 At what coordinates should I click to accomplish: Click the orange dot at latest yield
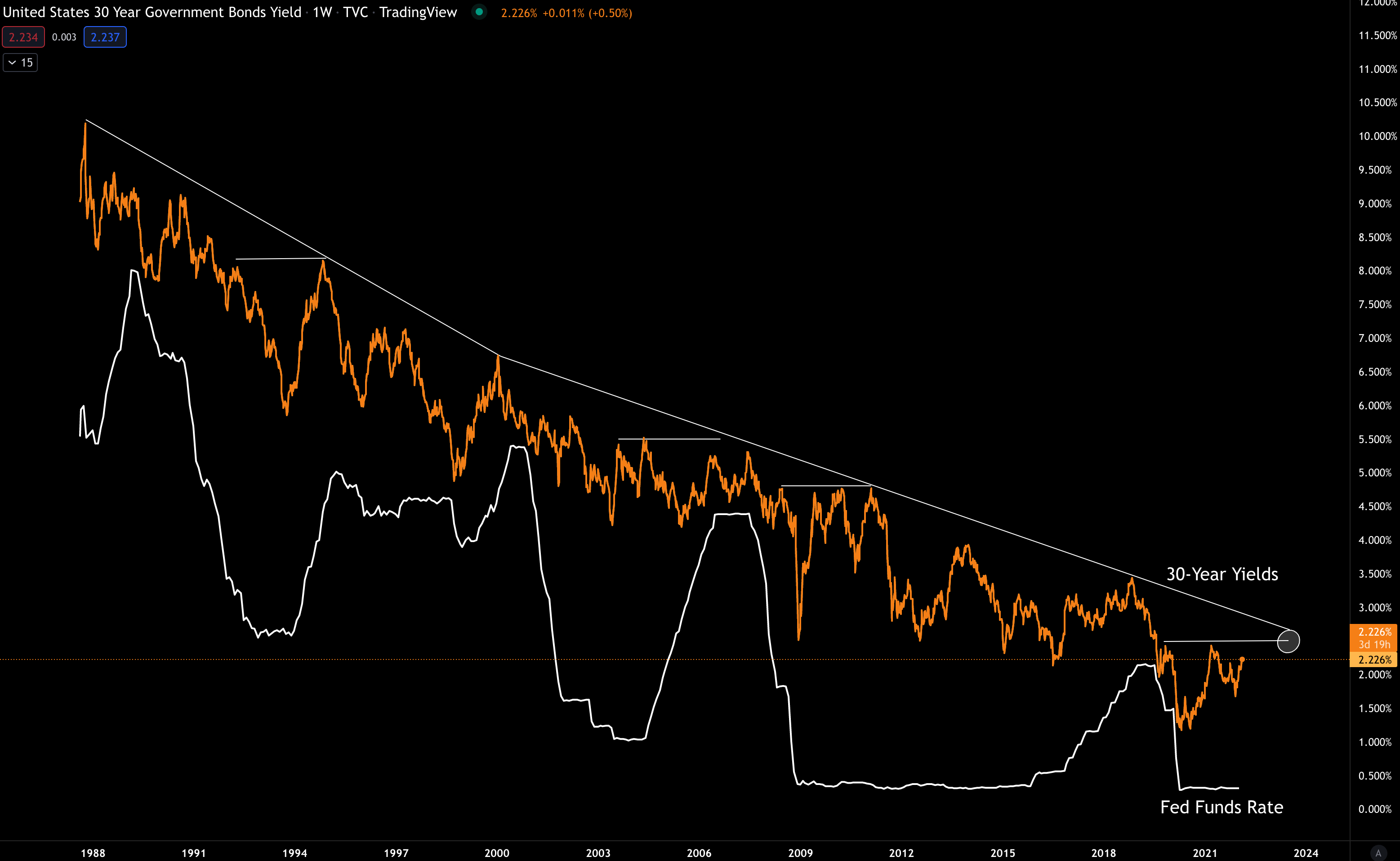pos(1242,659)
